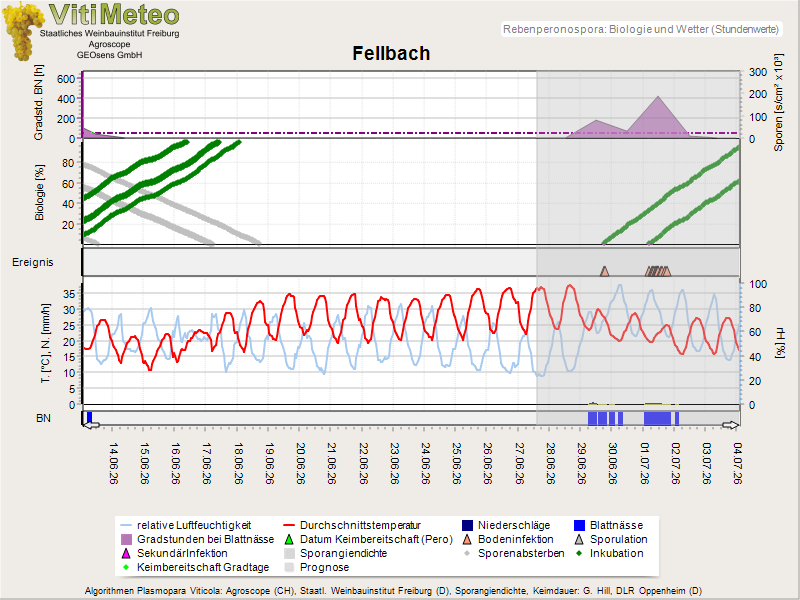Click the green Datum Keimbereitschaft (Pero) triangle icon
800x600 pixels.
pyautogui.click(x=289, y=539)
